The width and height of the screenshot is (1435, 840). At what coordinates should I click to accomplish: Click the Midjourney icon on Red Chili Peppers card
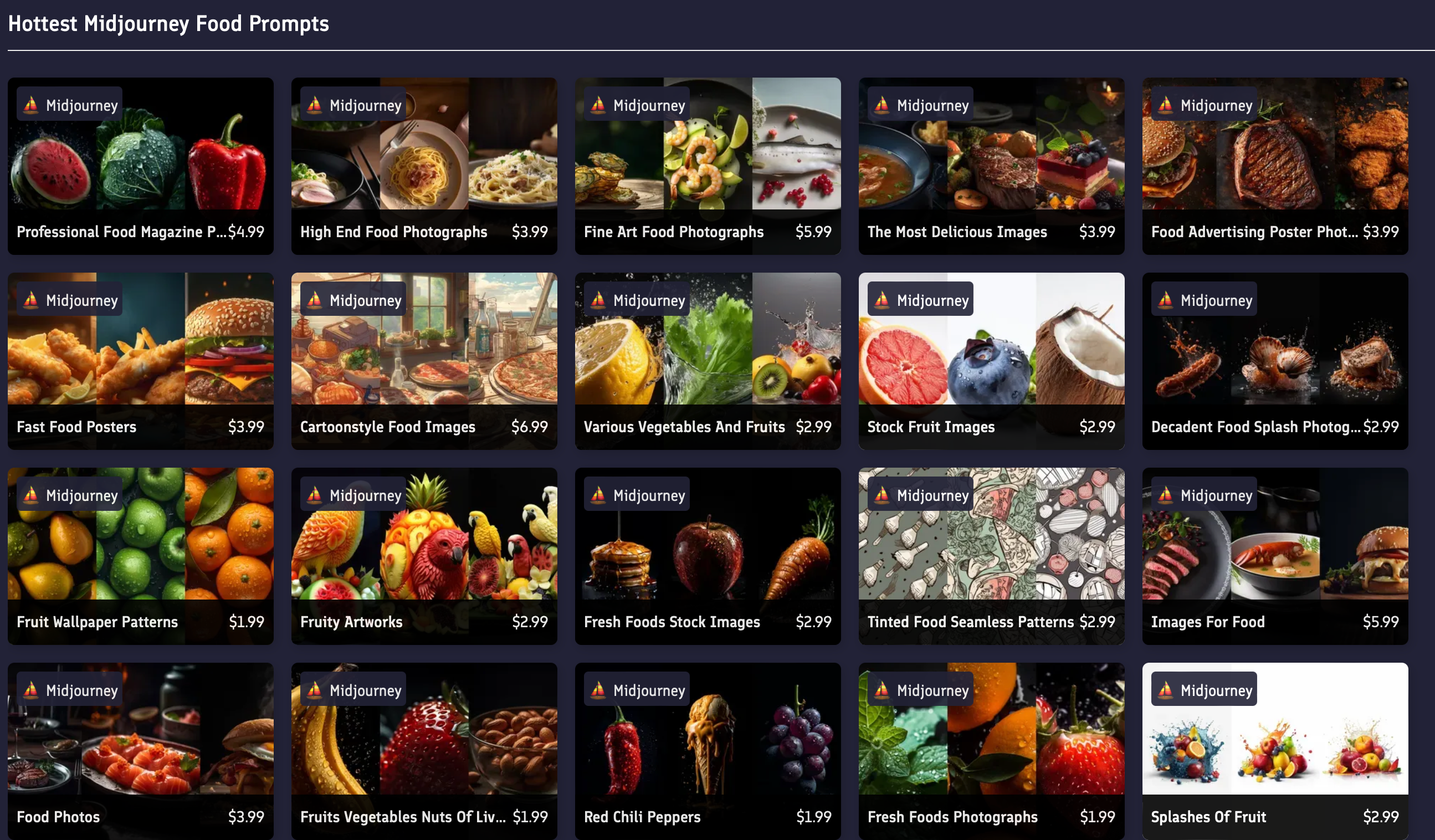(x=598, y=690)
